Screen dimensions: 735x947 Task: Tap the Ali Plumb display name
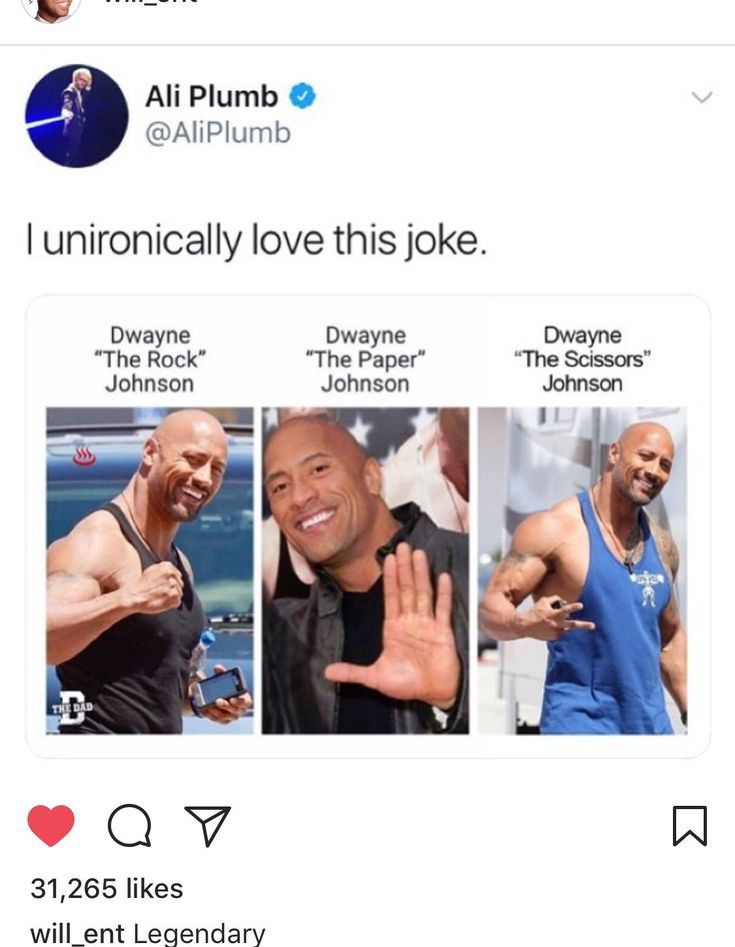[x=211, y=96]
